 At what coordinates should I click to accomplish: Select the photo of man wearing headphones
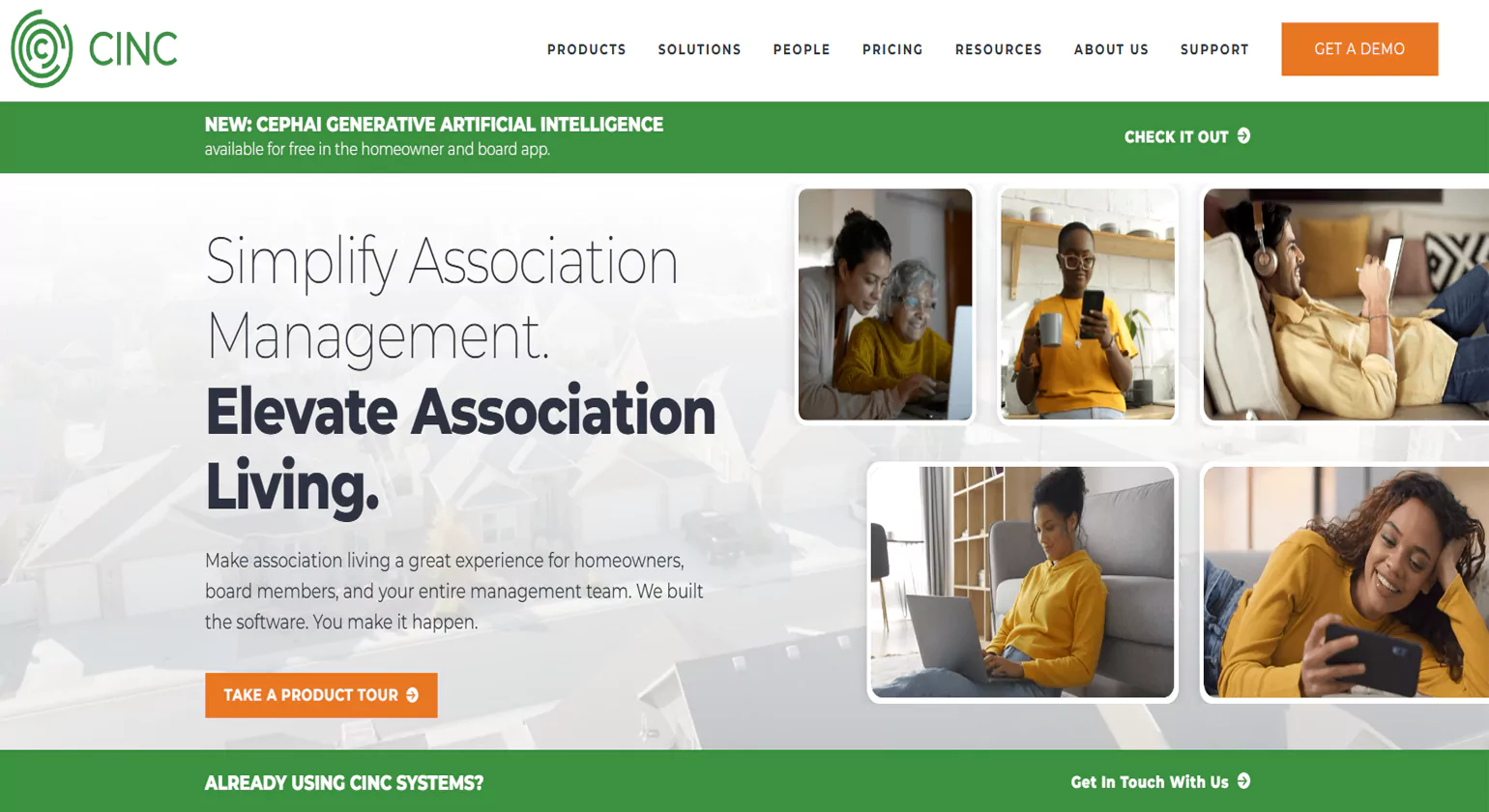coord(1345,304)
